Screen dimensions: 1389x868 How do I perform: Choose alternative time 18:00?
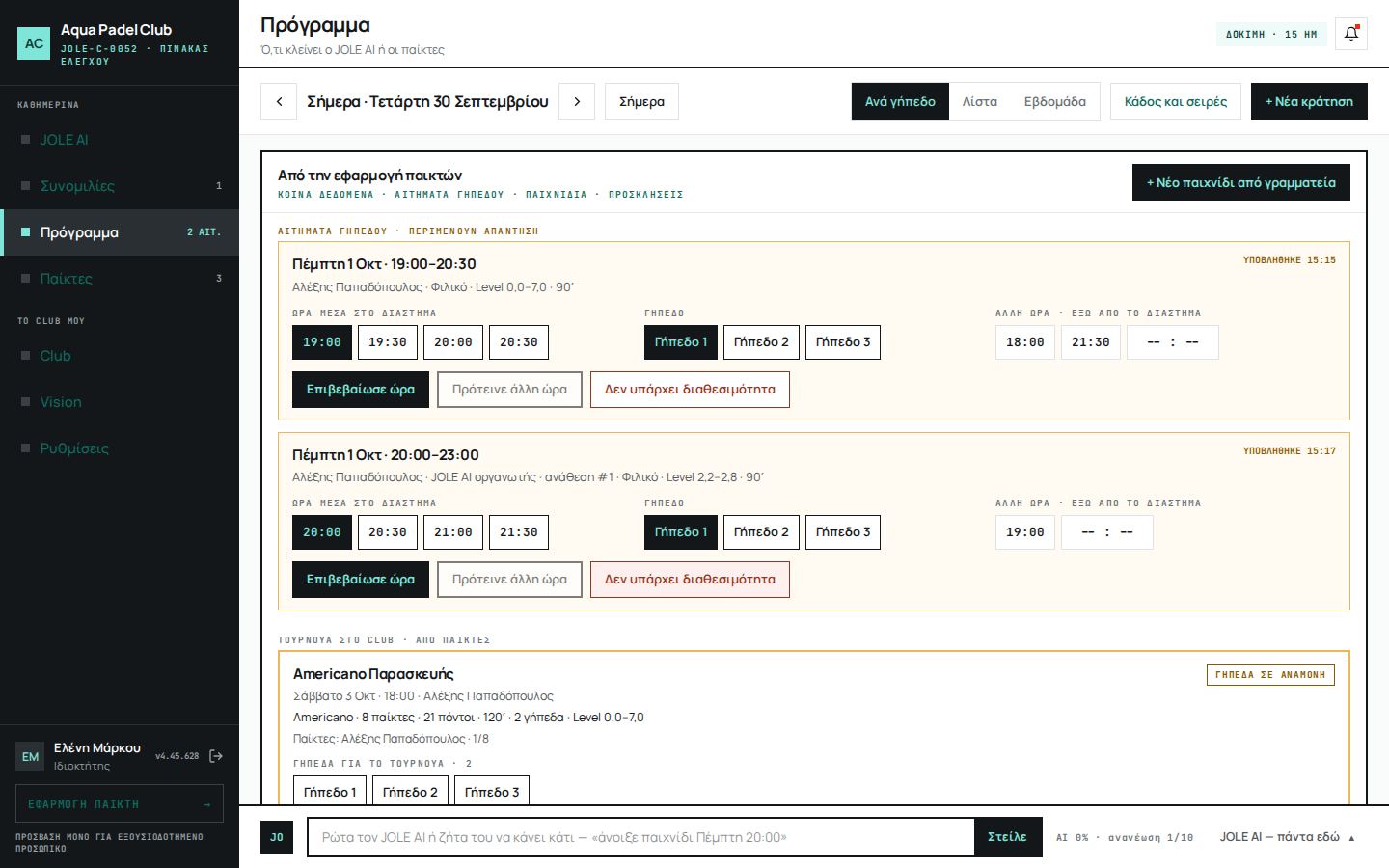click(x=1024, y=342)
